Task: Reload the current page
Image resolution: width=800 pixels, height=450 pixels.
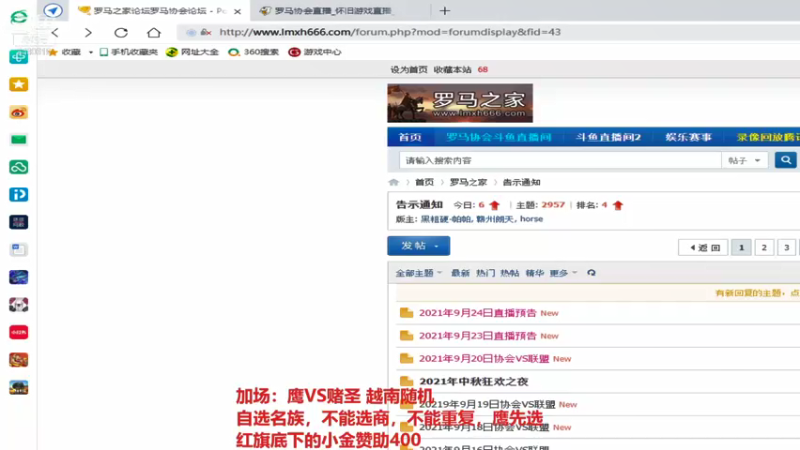Action: tap(121, 33)
